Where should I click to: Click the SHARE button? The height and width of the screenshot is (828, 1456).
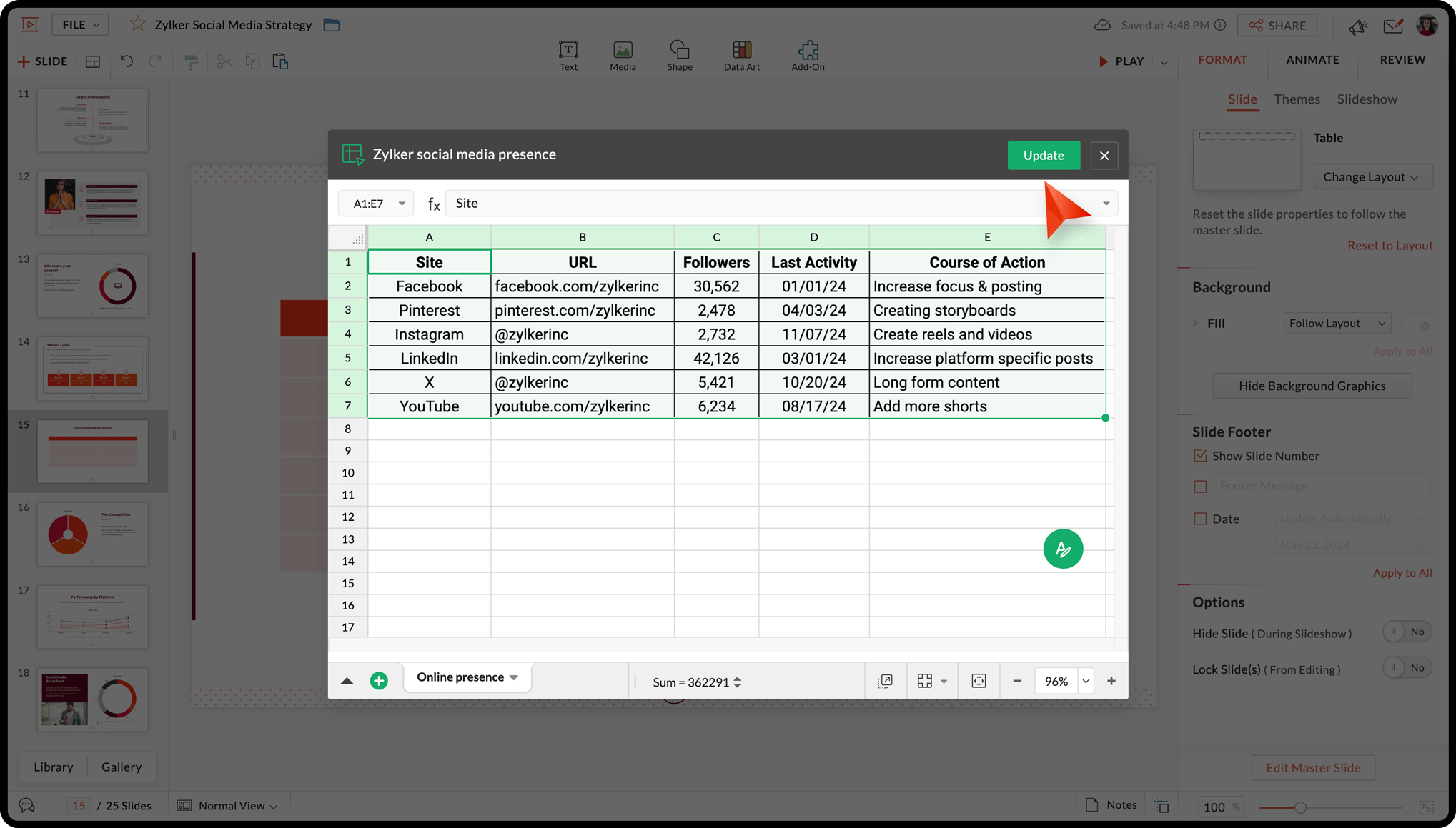pos(1277,25)
